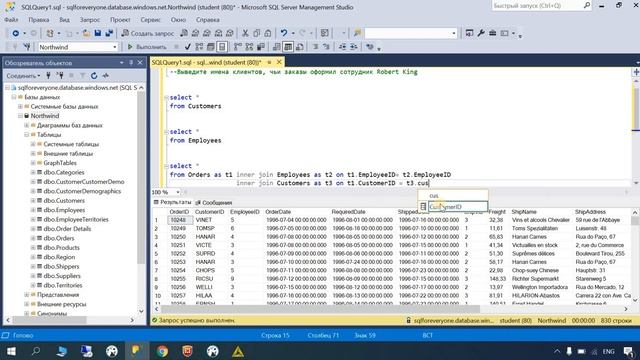The height and width of the screenshot is (360, 640).
Task: Open the Toolbox icon in toolbar
Action: point(493,33)
